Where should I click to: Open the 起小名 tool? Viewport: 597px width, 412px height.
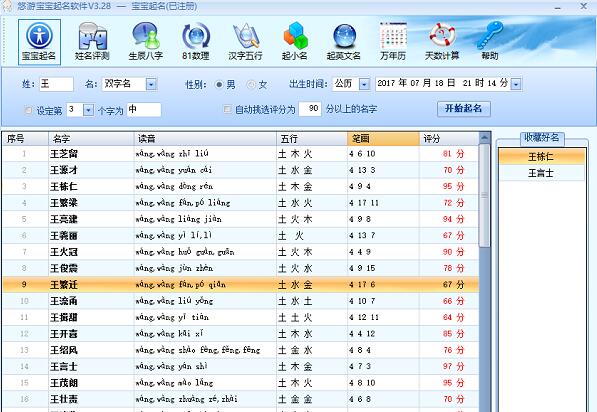295,42
